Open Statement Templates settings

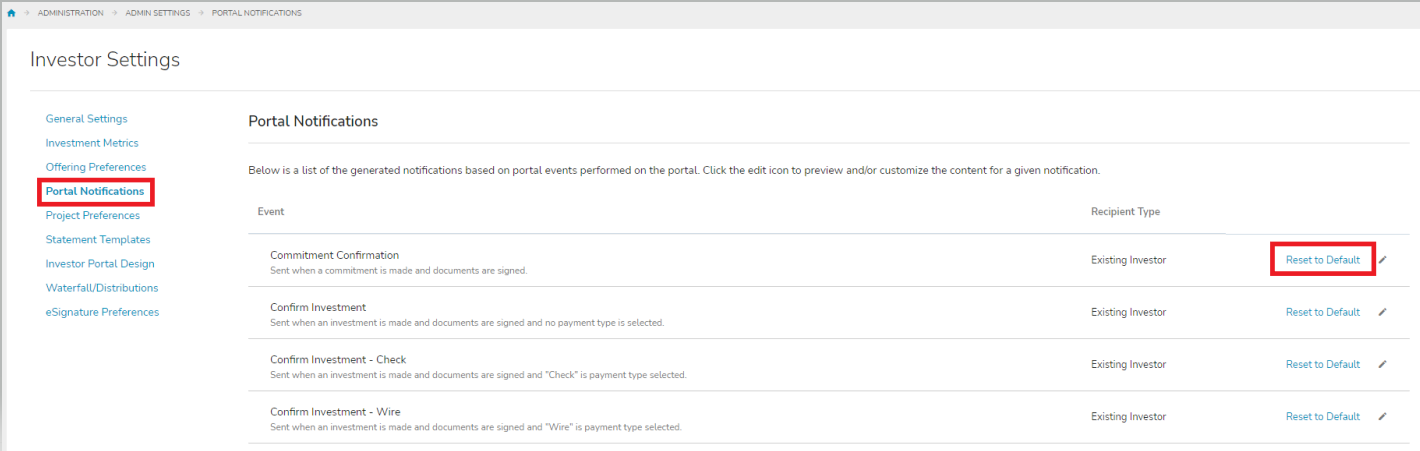(98, 240)
